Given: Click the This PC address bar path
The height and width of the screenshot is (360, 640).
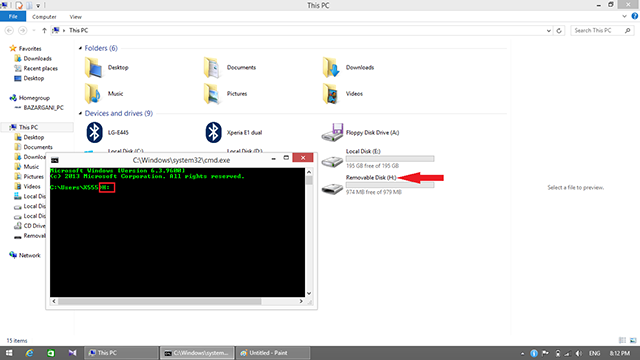Looking at the screenshot, I should [x=78, y=31].
